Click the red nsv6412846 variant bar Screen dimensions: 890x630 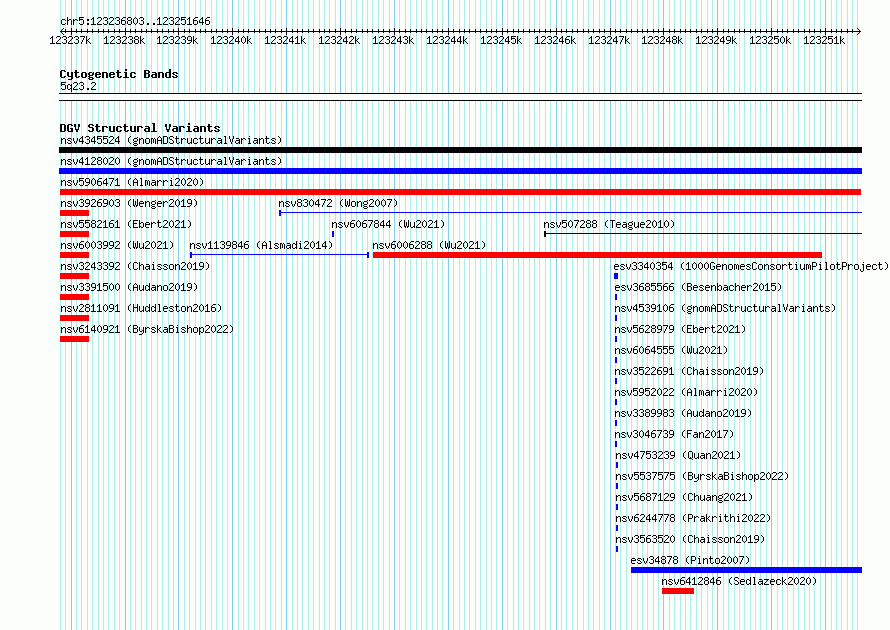pos(678,591)
